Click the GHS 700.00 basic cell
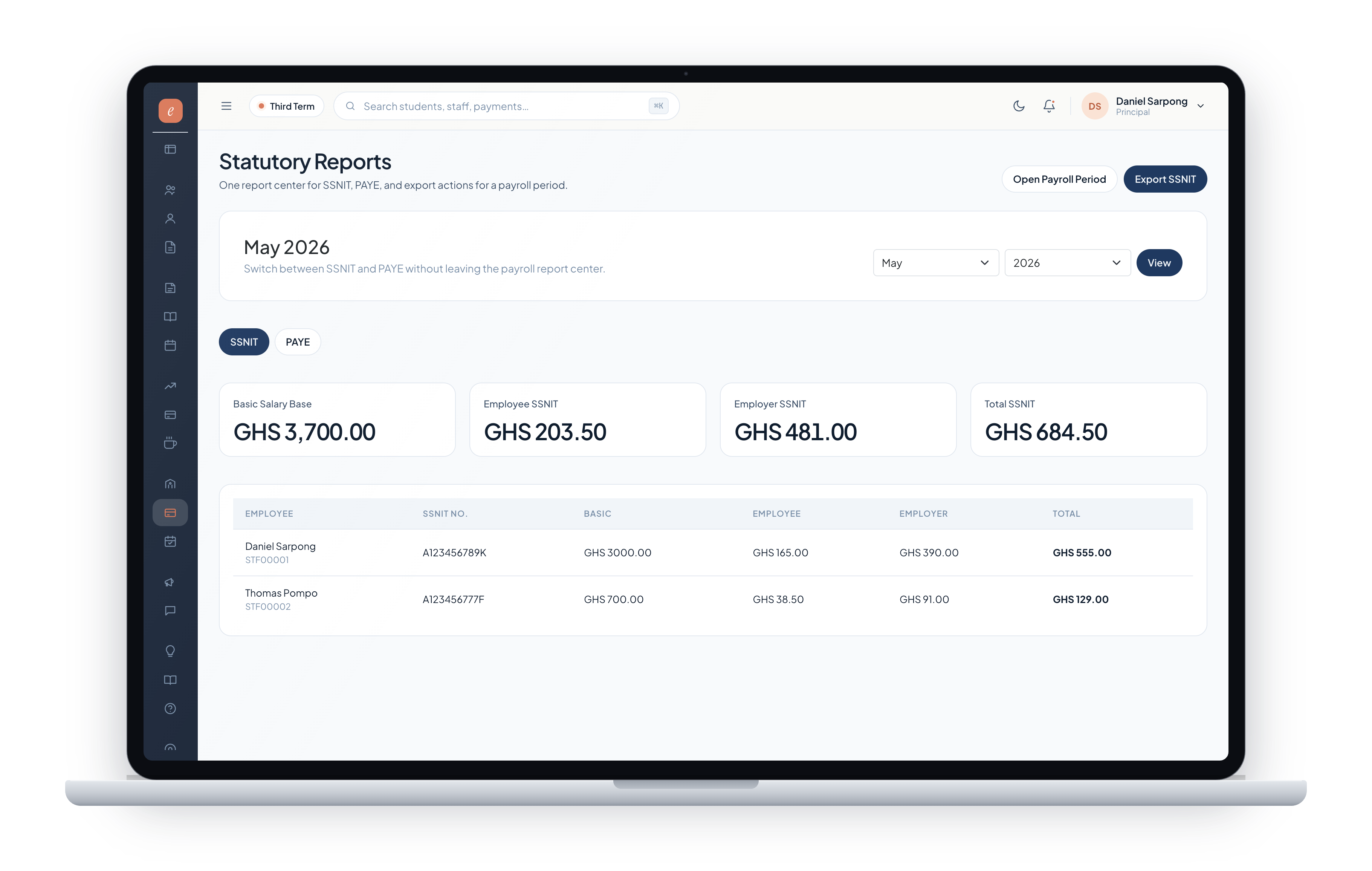The width and height of the screenshot is (1372, 871). tap(614, 599)
